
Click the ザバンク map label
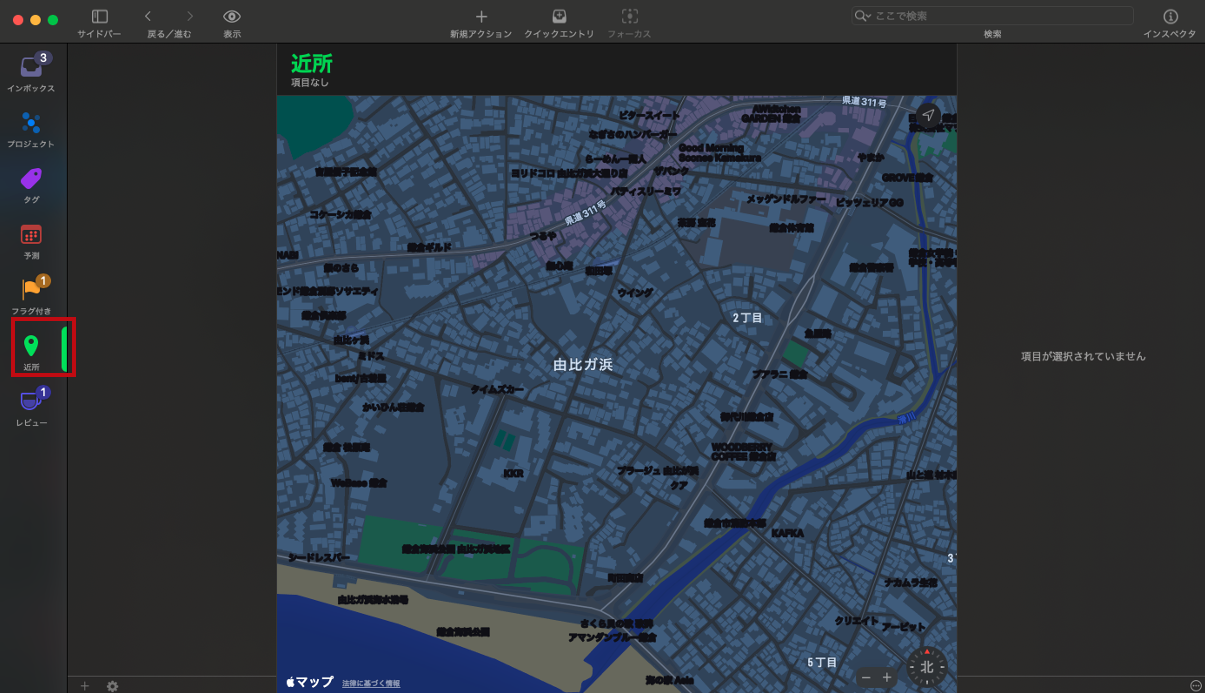point(672,171)
